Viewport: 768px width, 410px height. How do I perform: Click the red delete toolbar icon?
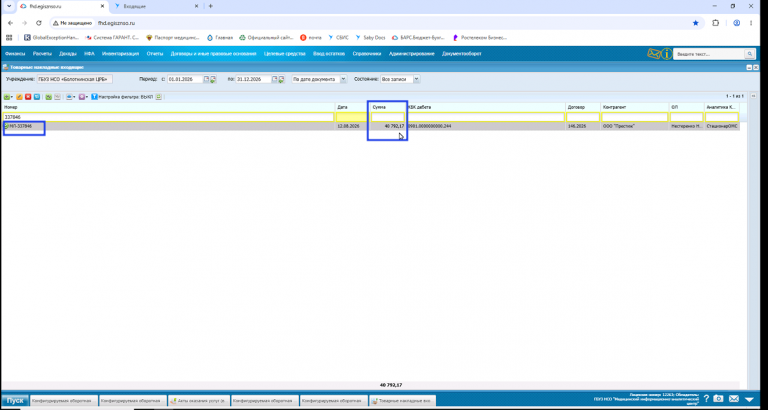pyautogui.click(x=28, y=97)
